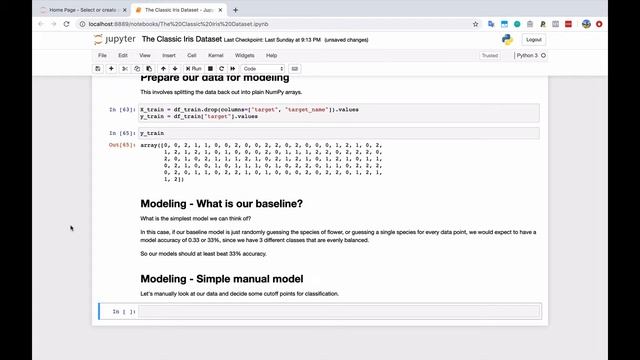The image size is (640, 360).
Task: Switch to The Classic Iris Dataset tab
Action: click(x=178, y=10)
